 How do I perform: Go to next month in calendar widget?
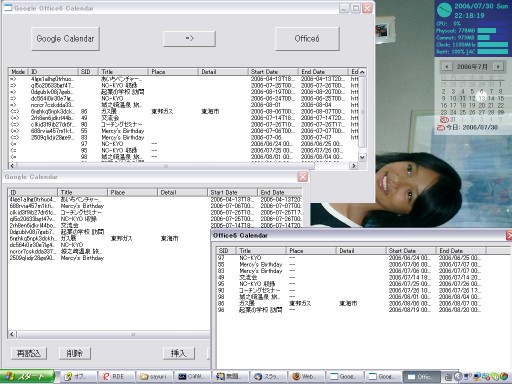point(498,67)
